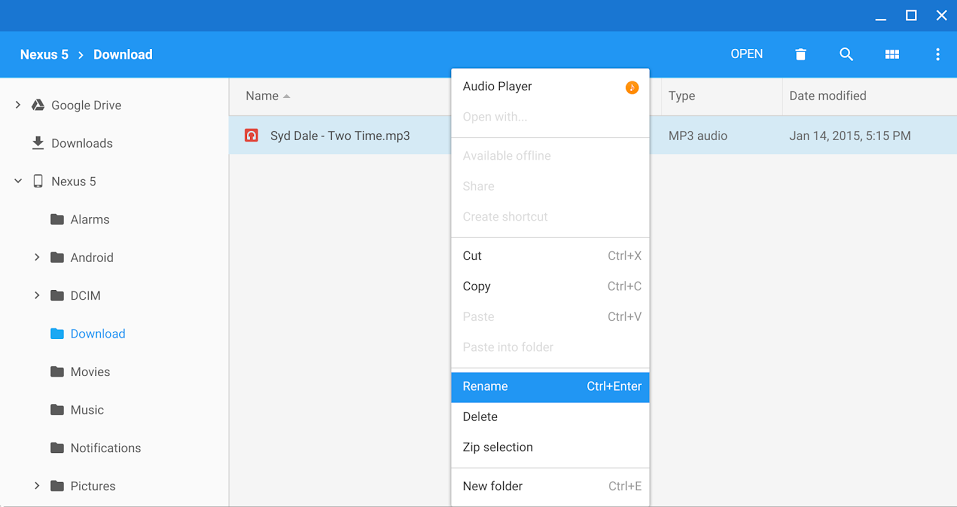The height and width of the screenshot is (507, 957).
Task: Click the red MP3 file icon
Action: tap(251, 135)
